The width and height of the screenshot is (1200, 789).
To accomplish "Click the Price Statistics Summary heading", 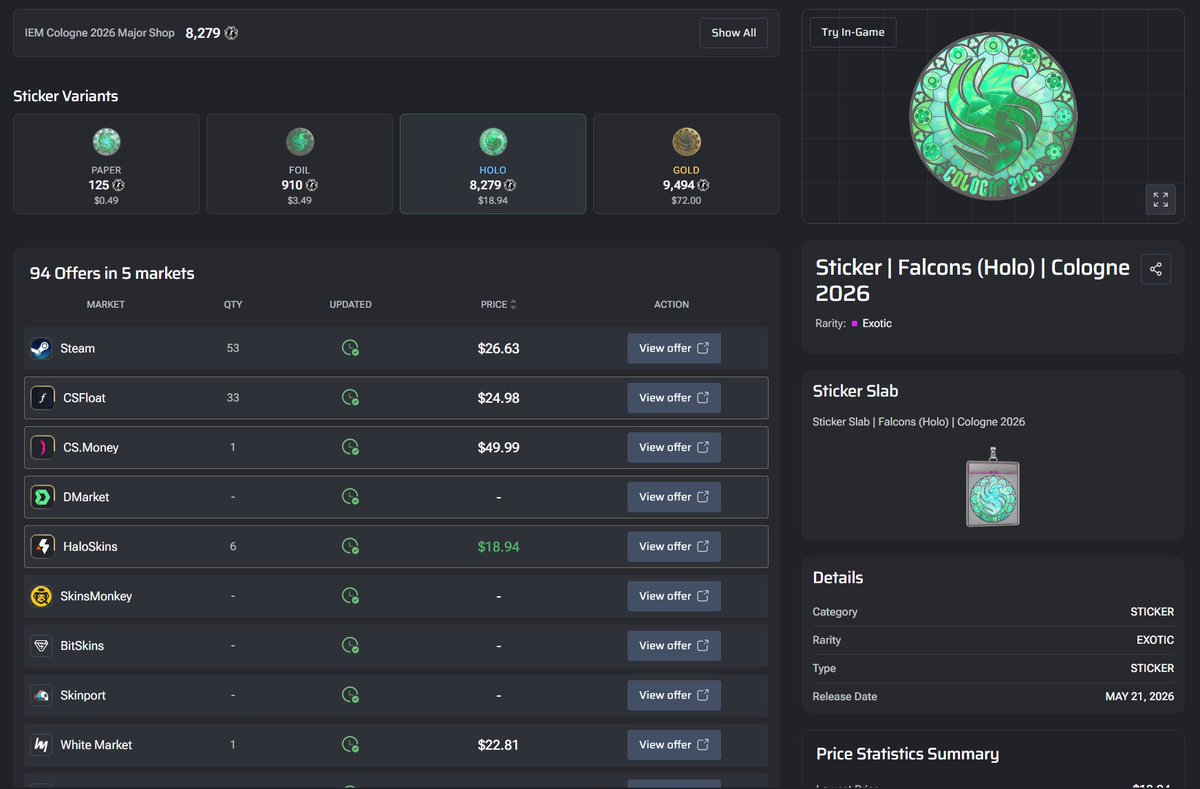I will click(907, 754).
